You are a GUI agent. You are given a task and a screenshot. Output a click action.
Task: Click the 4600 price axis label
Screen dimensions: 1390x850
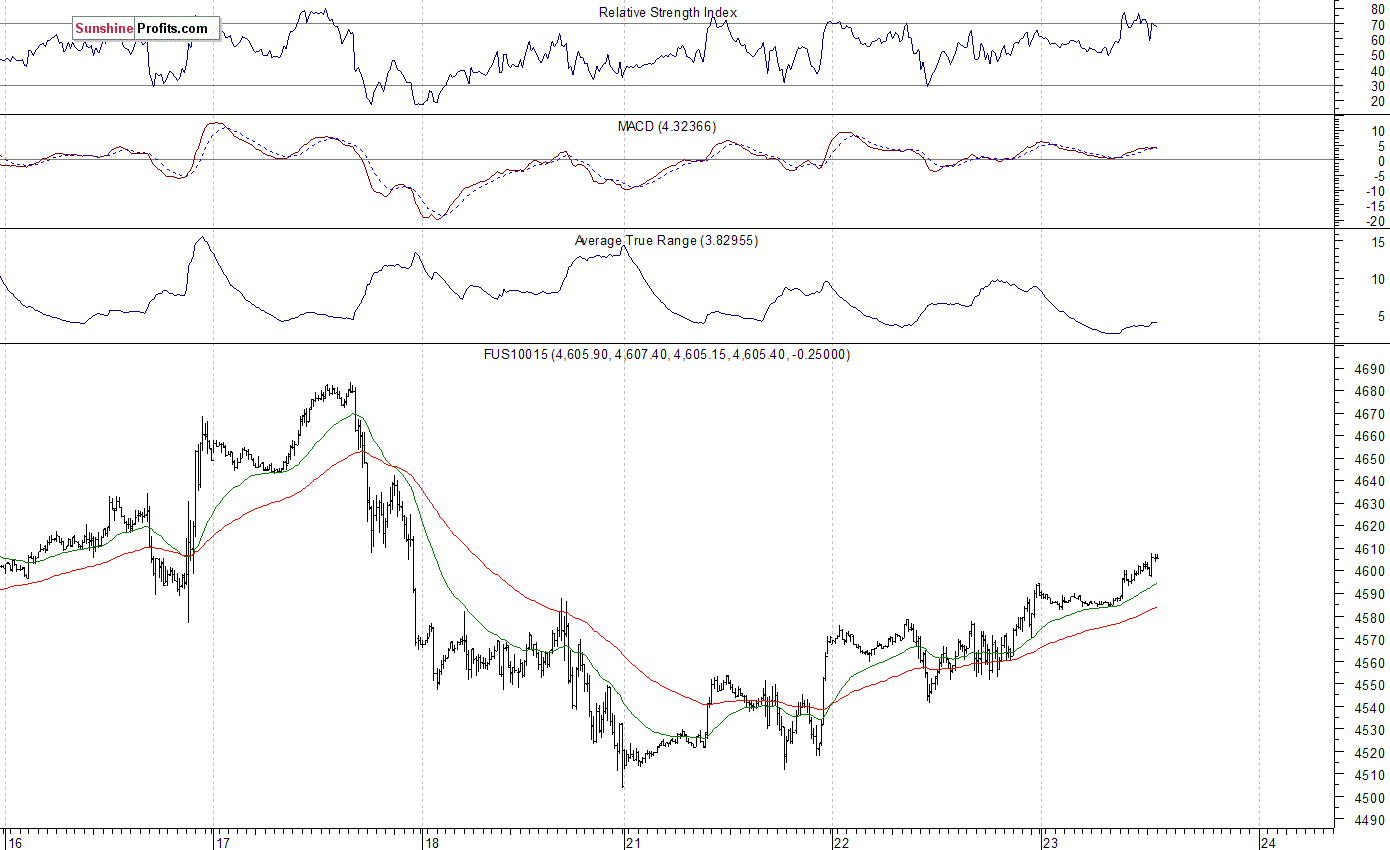coord(1370,572)
